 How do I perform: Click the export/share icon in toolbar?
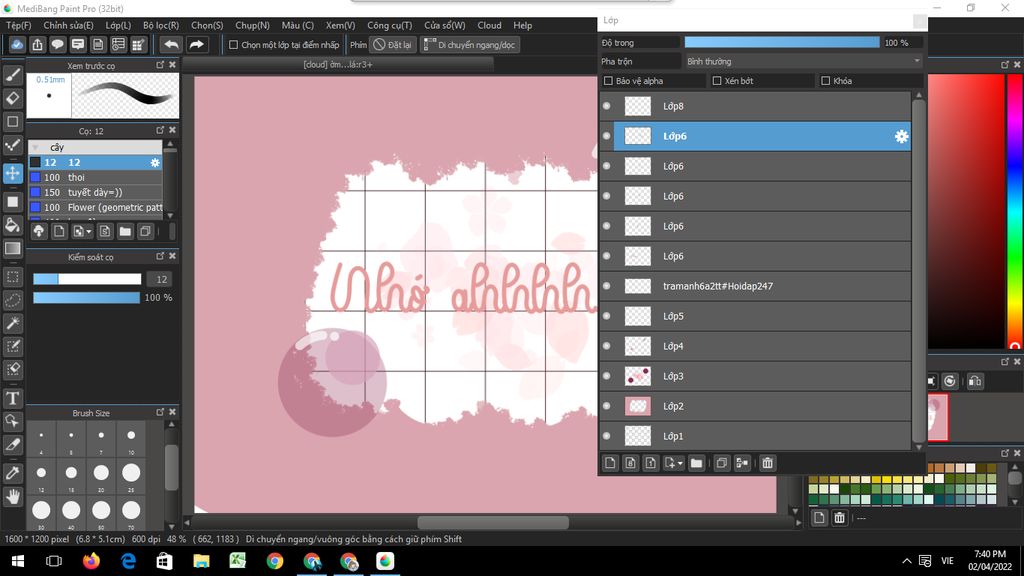coord(37,44)
